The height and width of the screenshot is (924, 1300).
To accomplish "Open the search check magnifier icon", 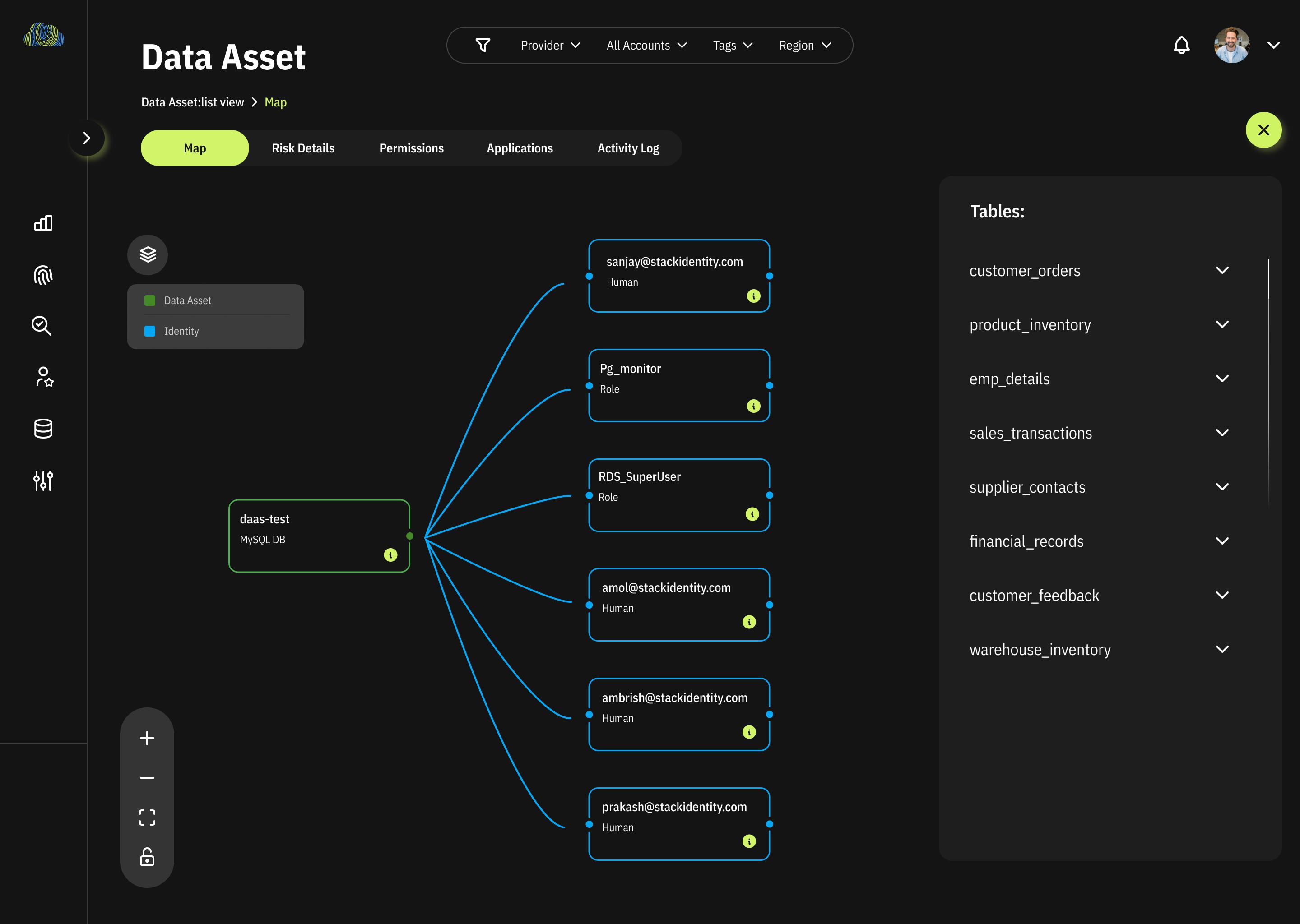I will click(42, 325).
